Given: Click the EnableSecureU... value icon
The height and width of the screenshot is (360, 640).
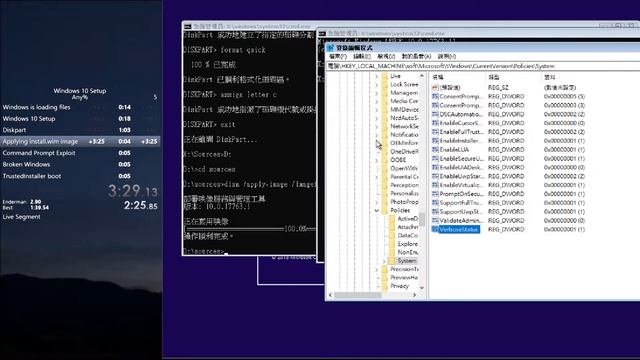Looking at the screenshot, I should pyautogui.click(x=435, y=158).
